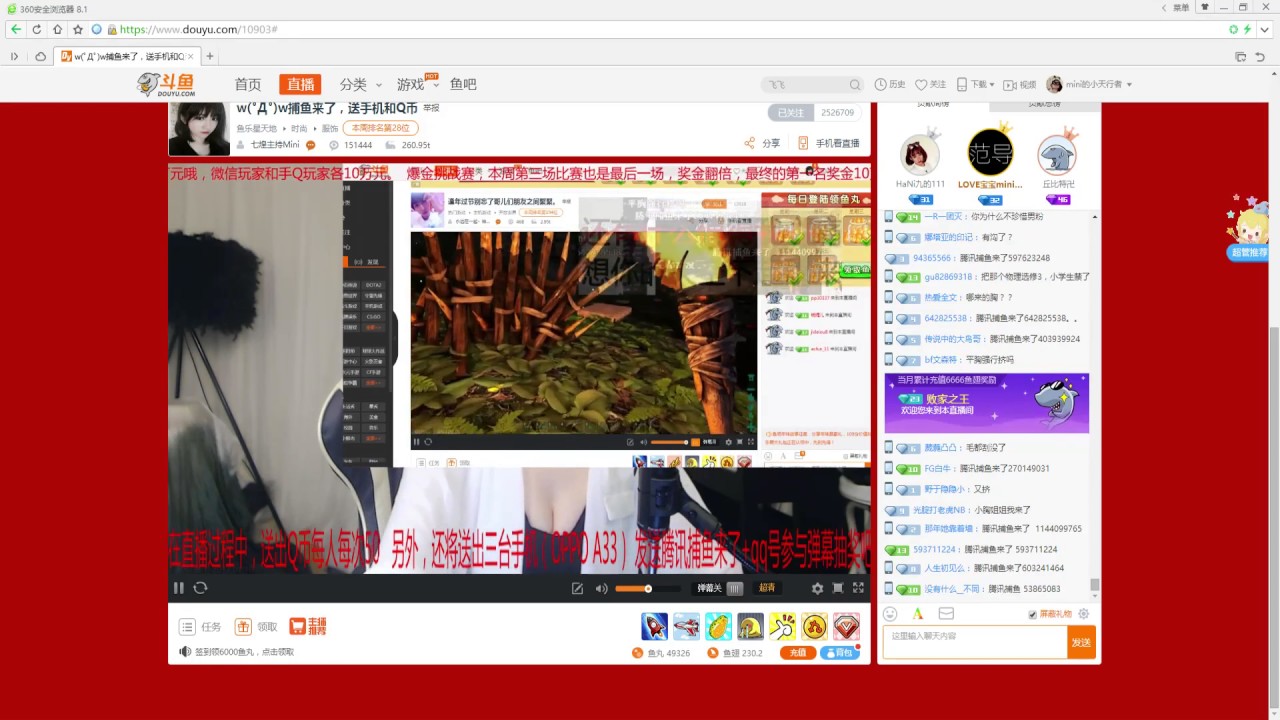Open 手机看直播 mobile viewing
The height and width of the screenshot is (720, 1280).
point(828,143)
